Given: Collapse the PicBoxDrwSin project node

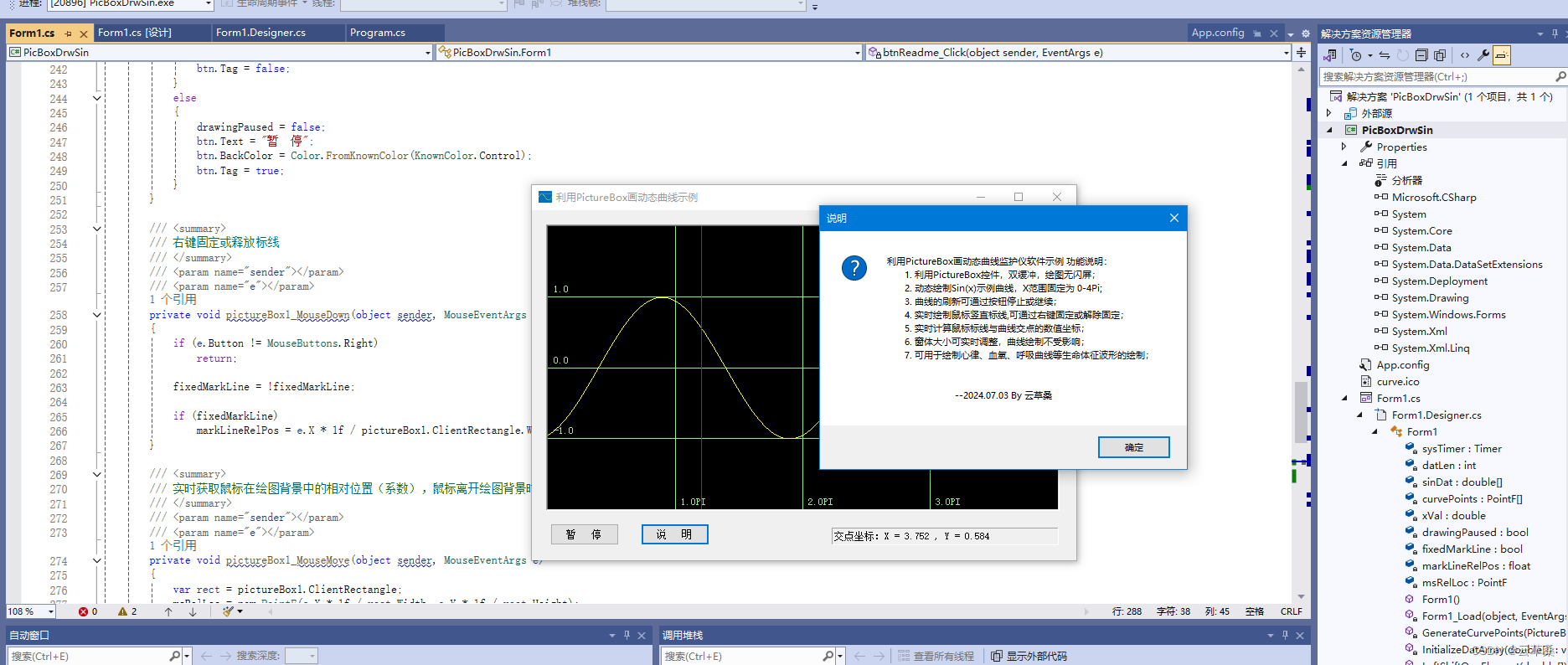Looking at the screenshot, I should pyautogui.click(x=1329, y=130).
